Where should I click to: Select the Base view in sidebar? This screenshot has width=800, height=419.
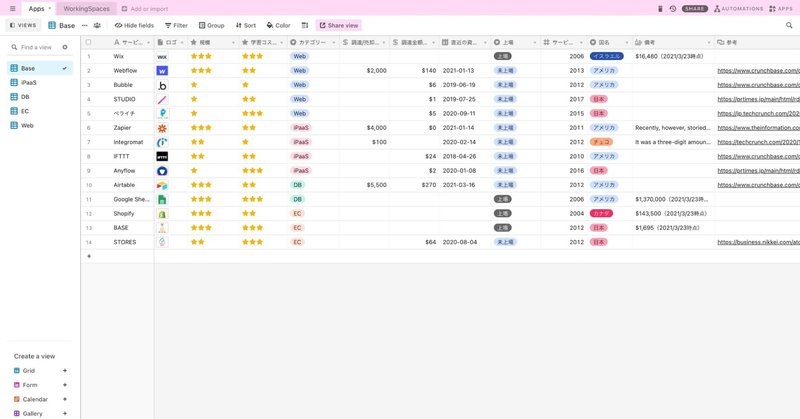(x=40, y=68)
